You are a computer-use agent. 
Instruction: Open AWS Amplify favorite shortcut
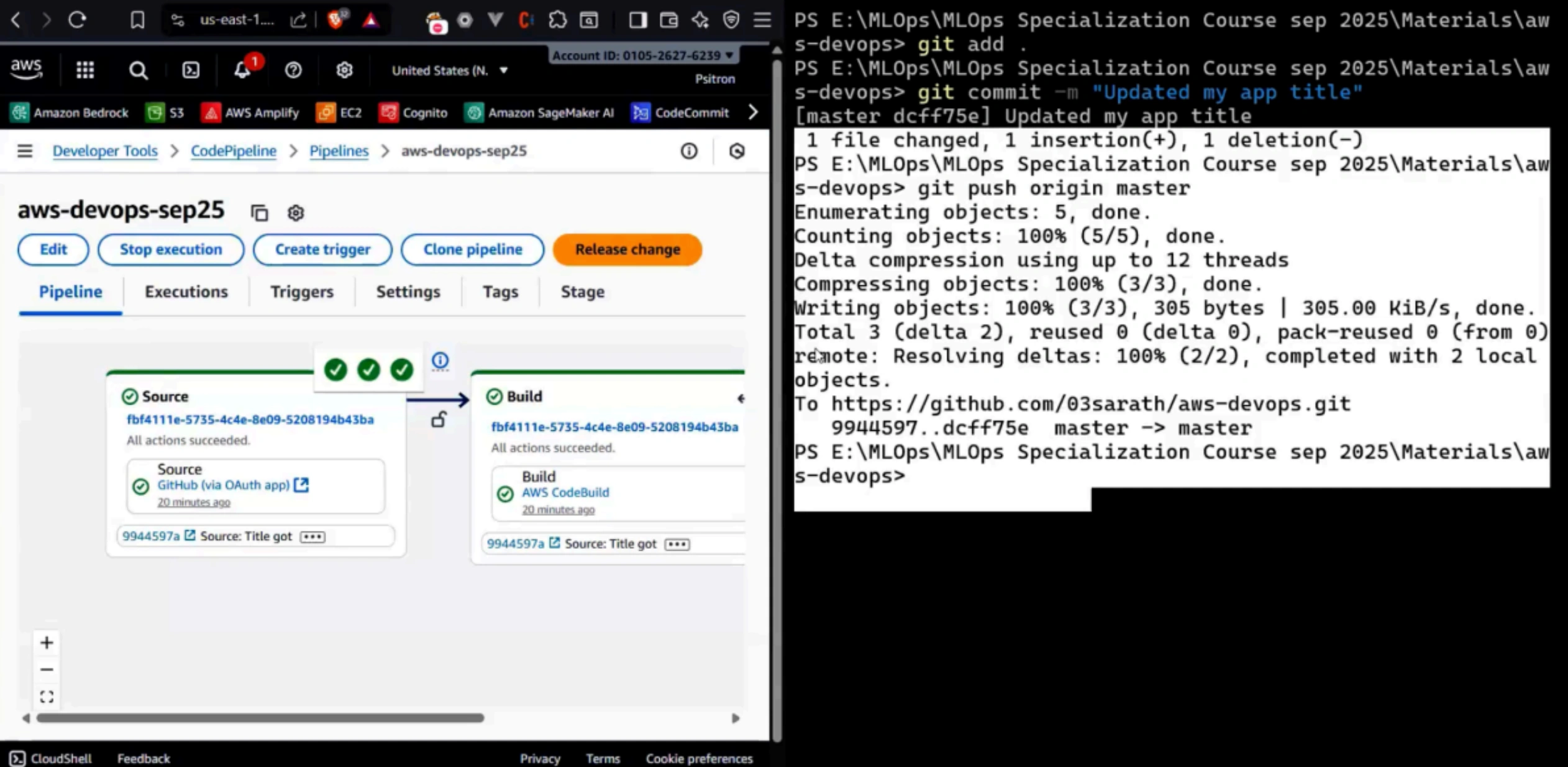pos(251,113)
